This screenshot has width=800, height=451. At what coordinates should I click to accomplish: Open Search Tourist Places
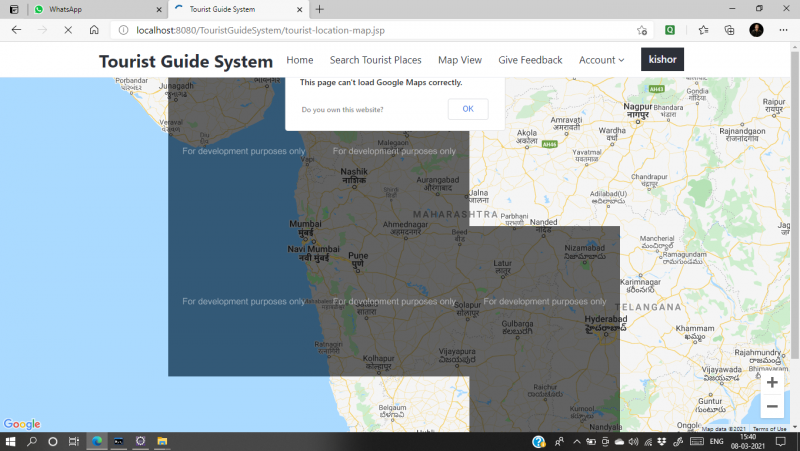point(376,60)
